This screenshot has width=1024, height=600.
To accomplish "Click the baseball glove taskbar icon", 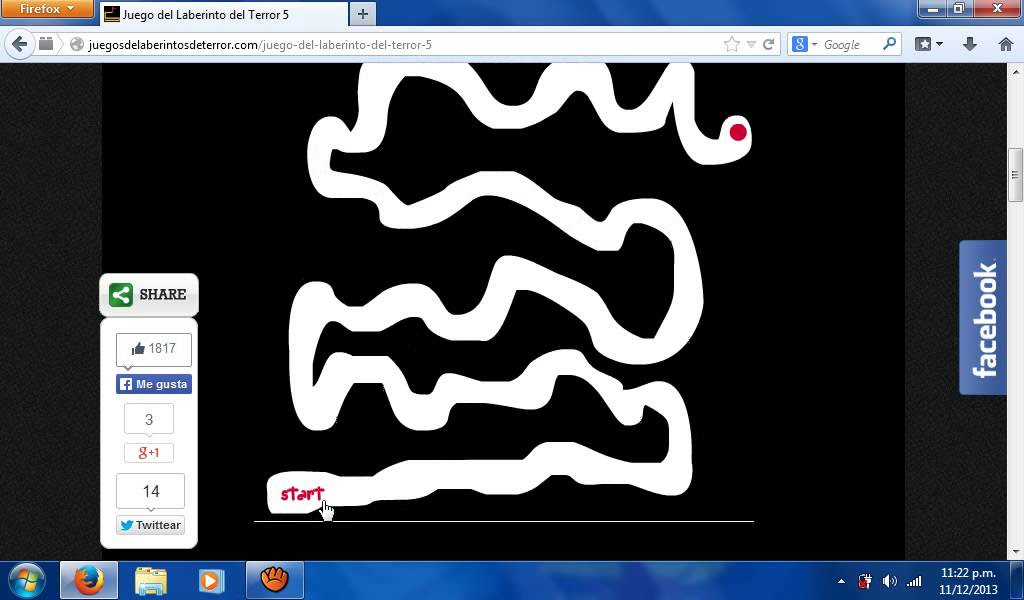I will pyautogui.click(x=274, y=580).
